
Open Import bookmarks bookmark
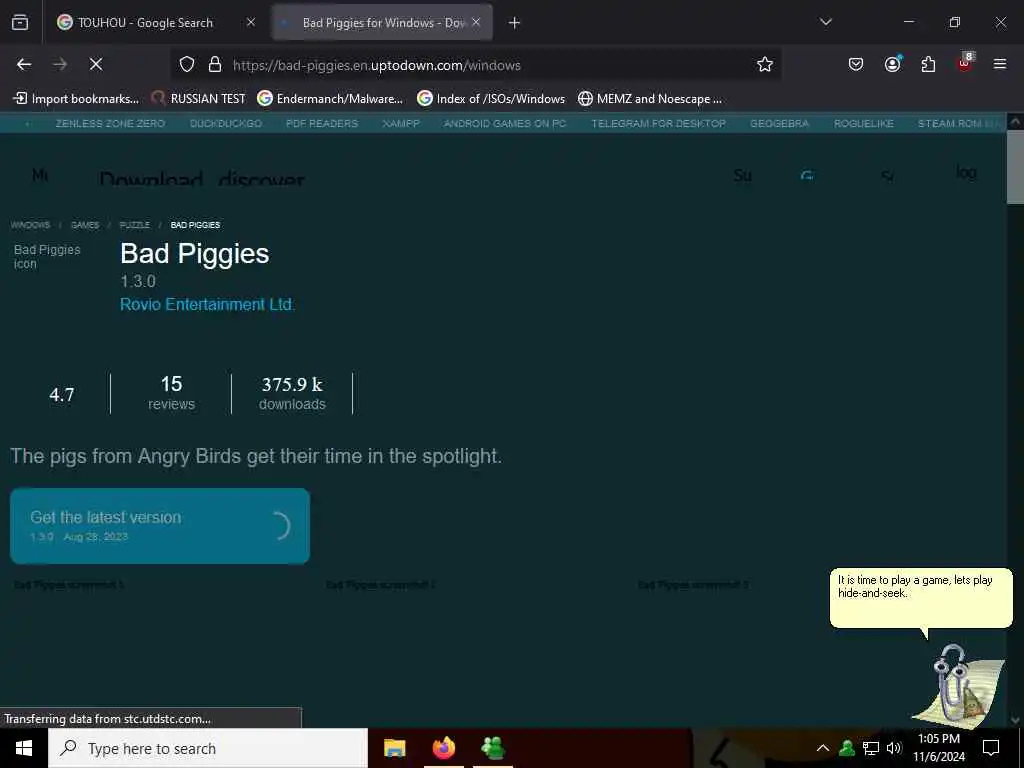pos(76,99)
